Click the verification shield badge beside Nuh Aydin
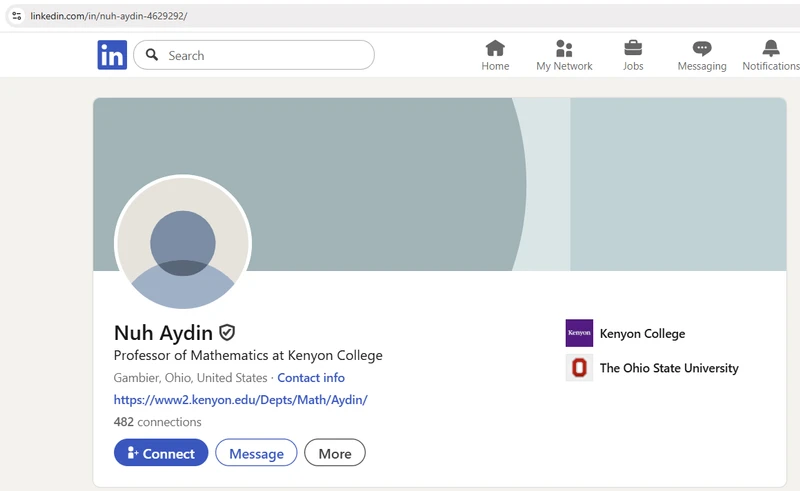 tap(227, 333)
